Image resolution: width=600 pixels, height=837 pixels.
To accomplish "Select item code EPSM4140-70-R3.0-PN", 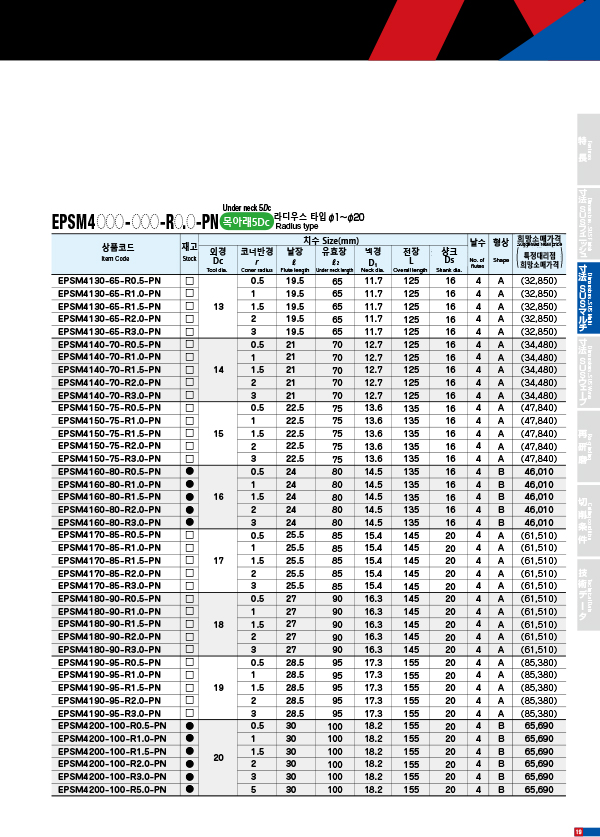I will (109, 396).
